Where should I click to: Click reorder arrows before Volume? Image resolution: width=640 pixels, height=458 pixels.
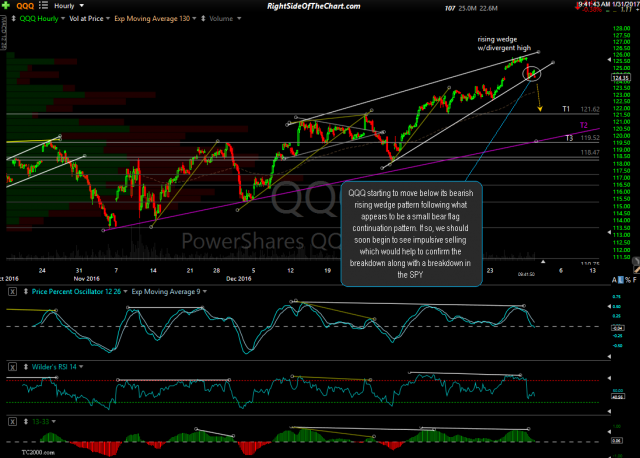(203, 18)
